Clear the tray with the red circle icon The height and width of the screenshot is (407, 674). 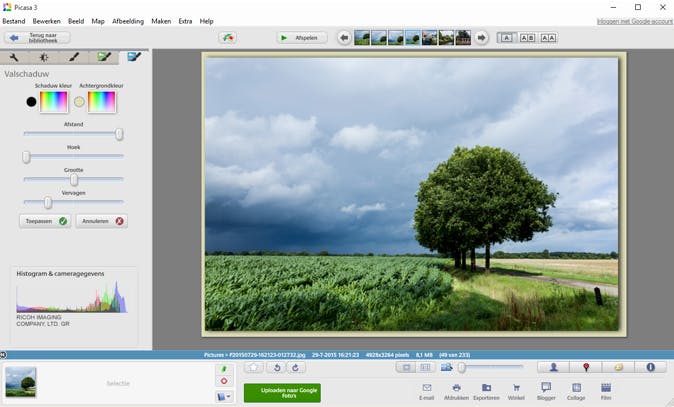click(224, 381)
